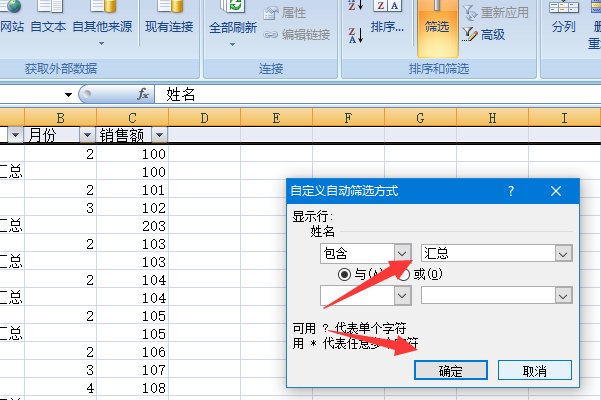Select column D header
Viewport: 601px width, 400px height.
point(204,118)
